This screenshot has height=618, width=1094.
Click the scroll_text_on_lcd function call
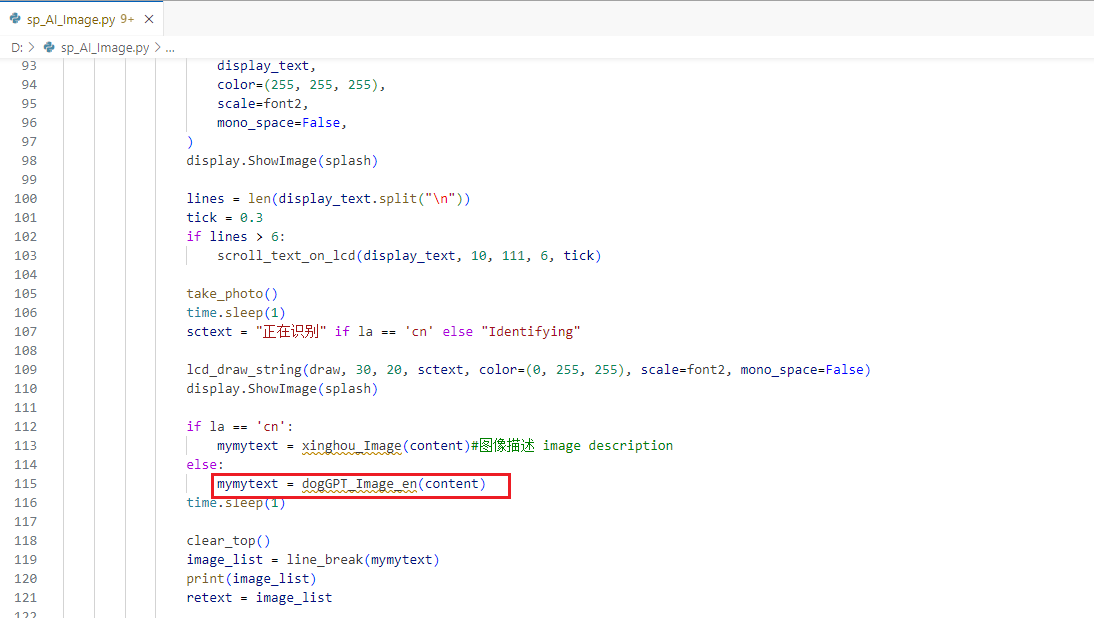(x=409, y=255)
